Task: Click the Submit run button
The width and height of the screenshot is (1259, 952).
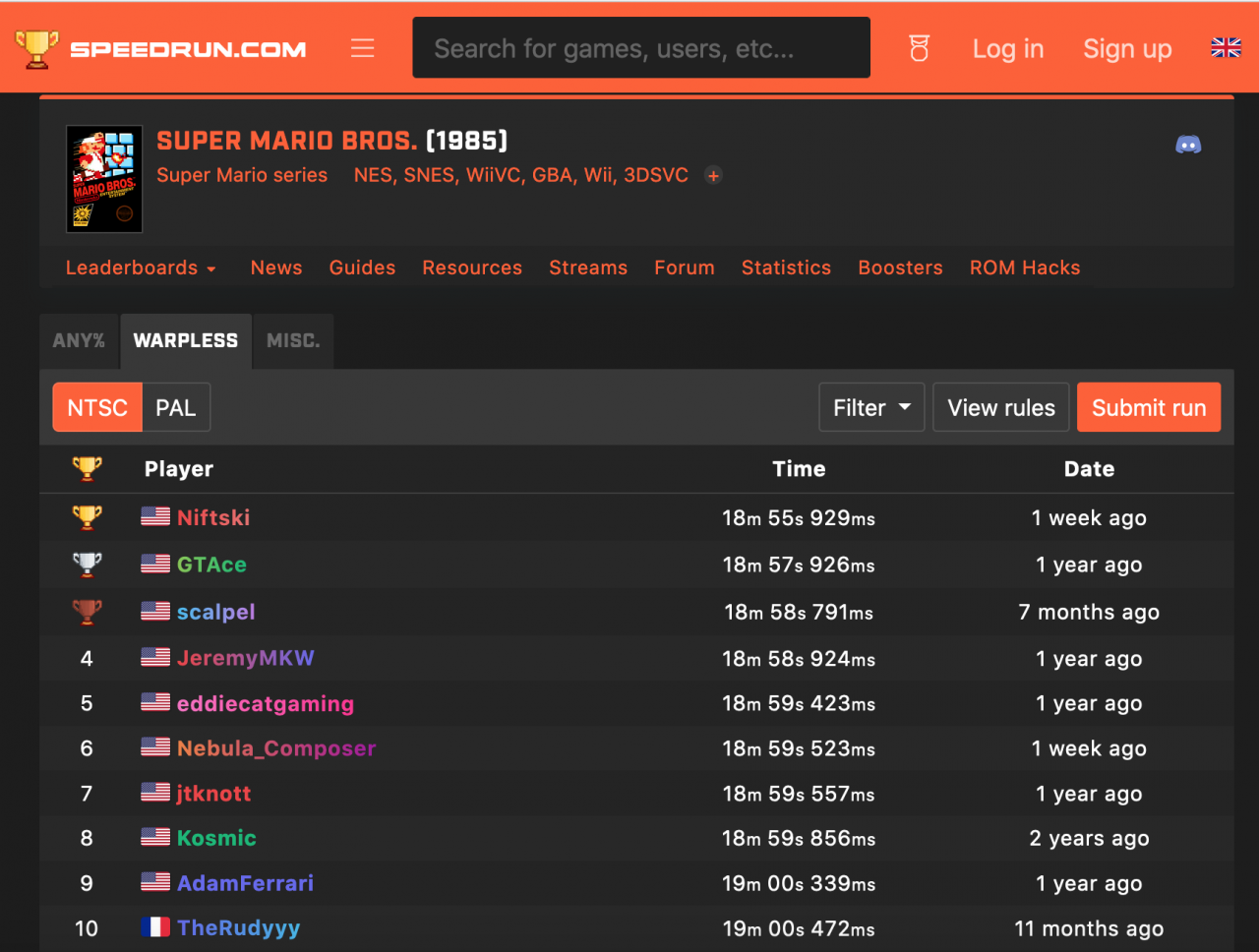Action: click(x=1149, y=407)
